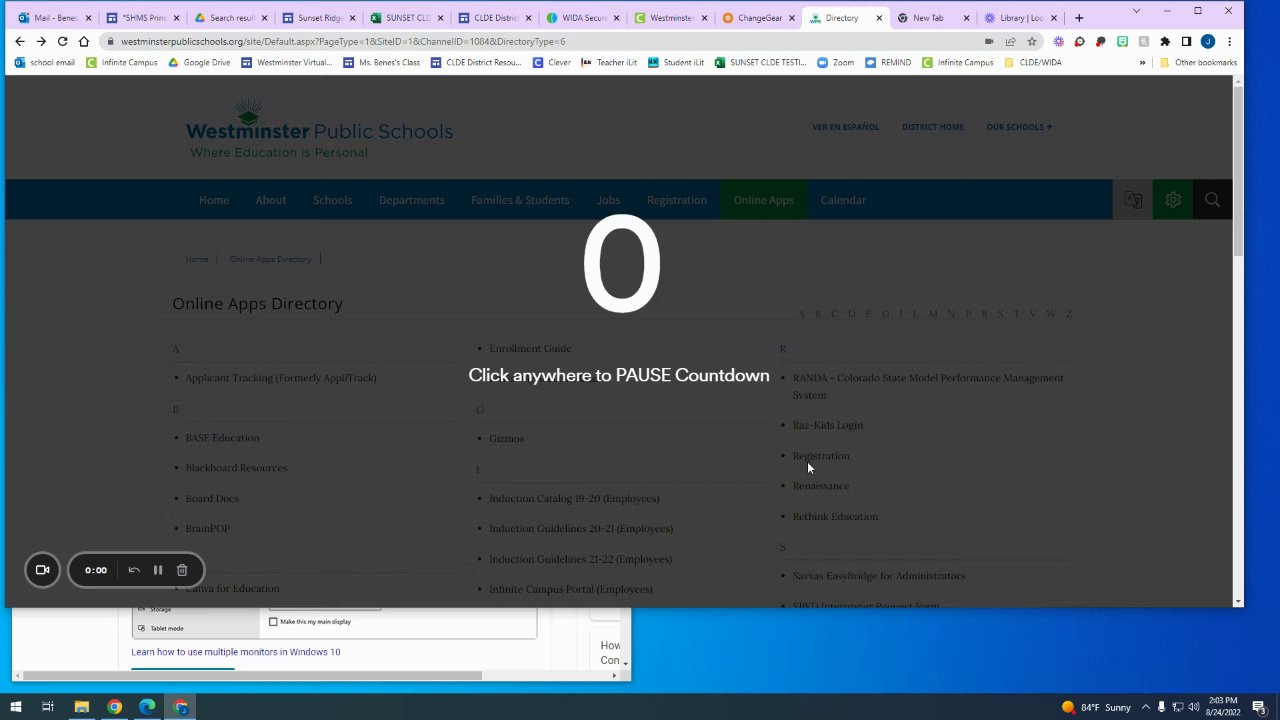Viewport: 1280px width, 720px height.
Task: Open the Gizmos link
Action: [506, 438]
